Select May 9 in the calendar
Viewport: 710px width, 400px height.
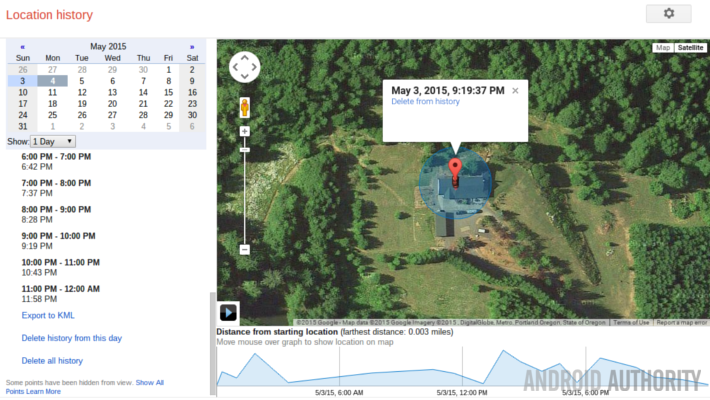(192, 81)
